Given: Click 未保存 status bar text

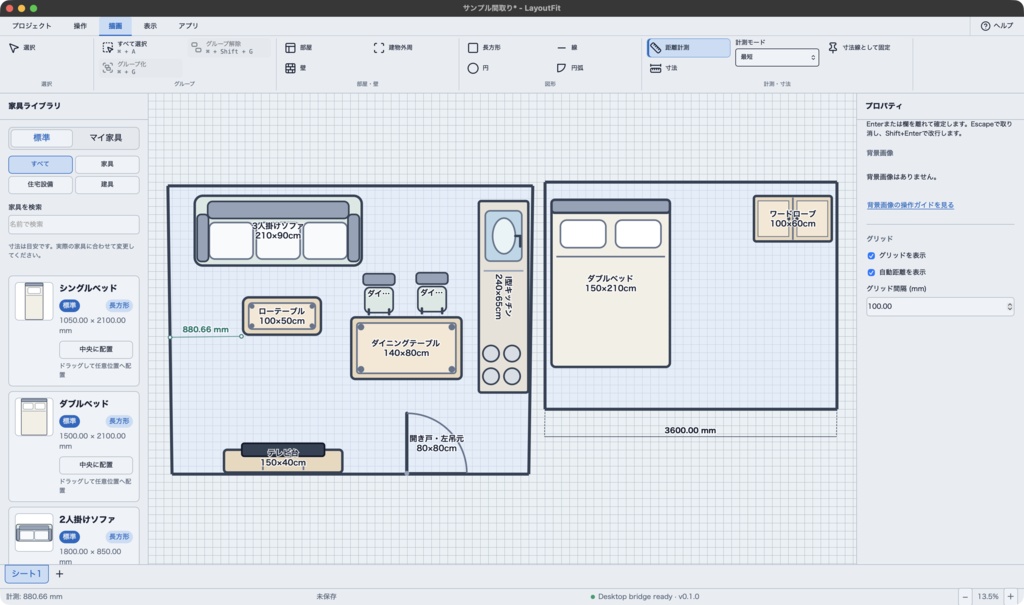Looking at the screenshot, I should tap(327, 597).
